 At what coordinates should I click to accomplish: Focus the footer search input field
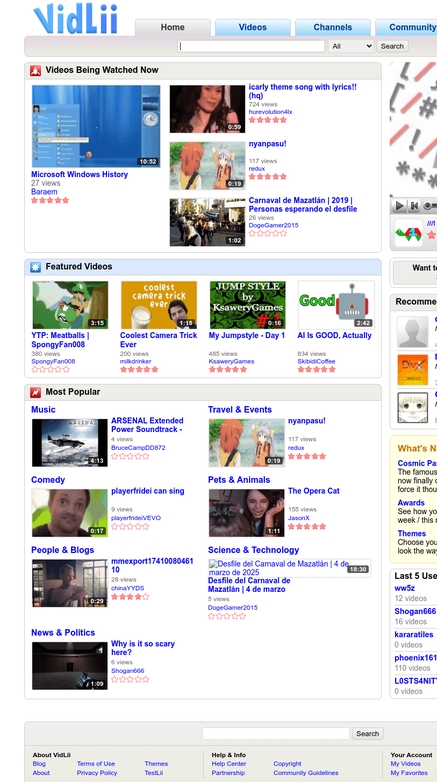tap(276, 734)
